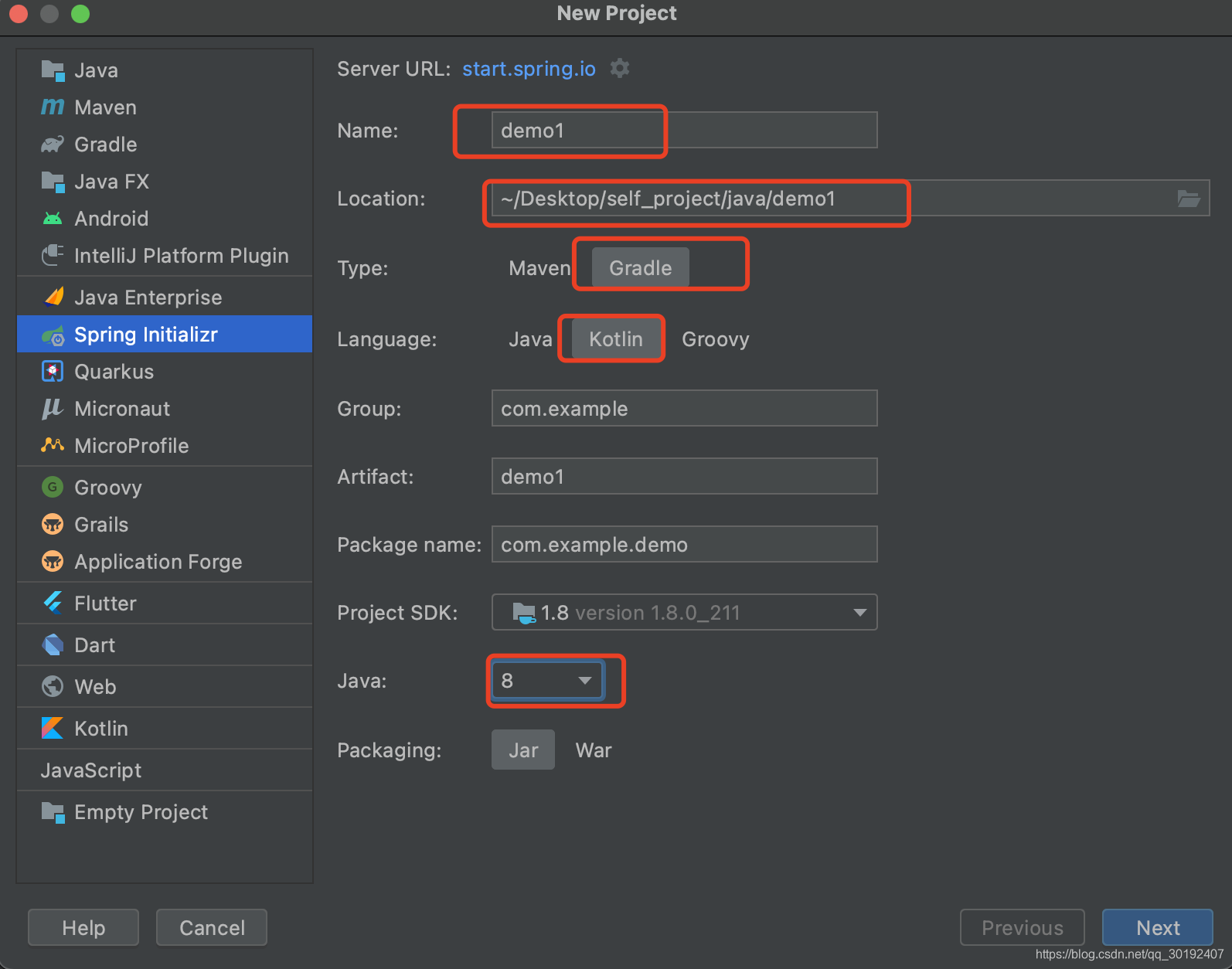Select Grails in the project list
Screen dimensions: 1232x969
165,525
